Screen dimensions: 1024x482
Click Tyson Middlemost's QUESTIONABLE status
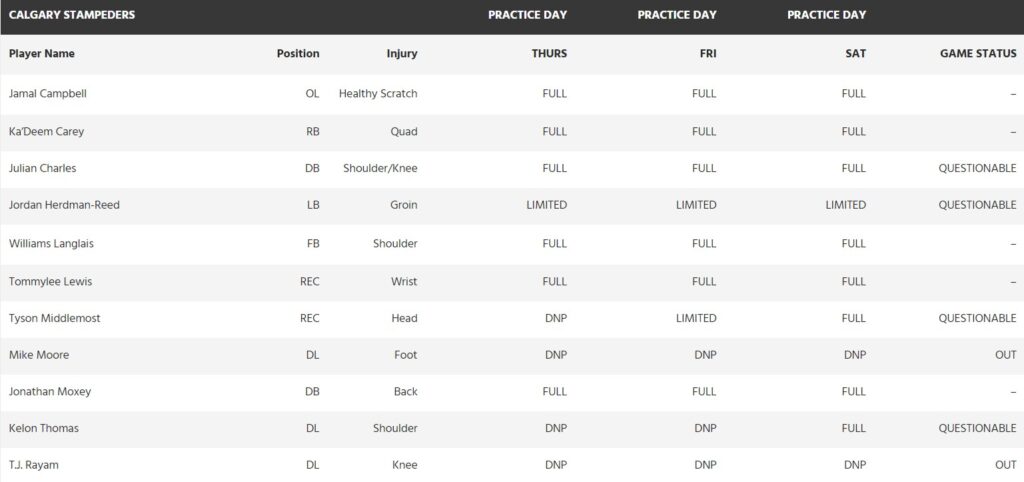tap(977, 318)
